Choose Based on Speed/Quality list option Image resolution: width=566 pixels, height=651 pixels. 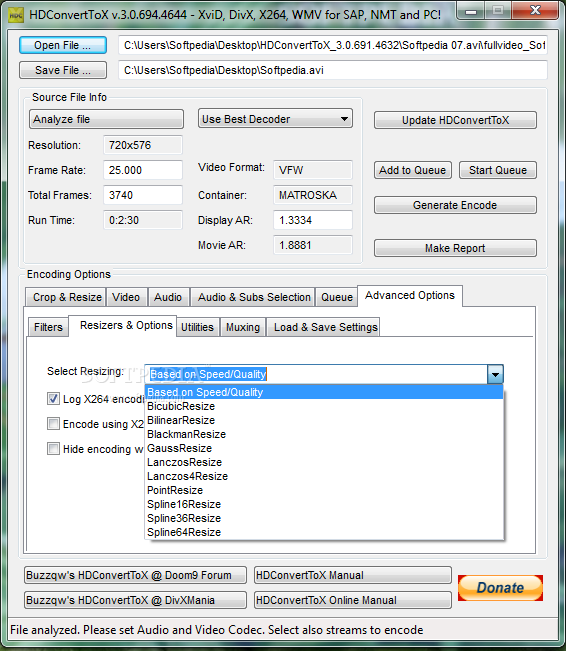point(324,392)
